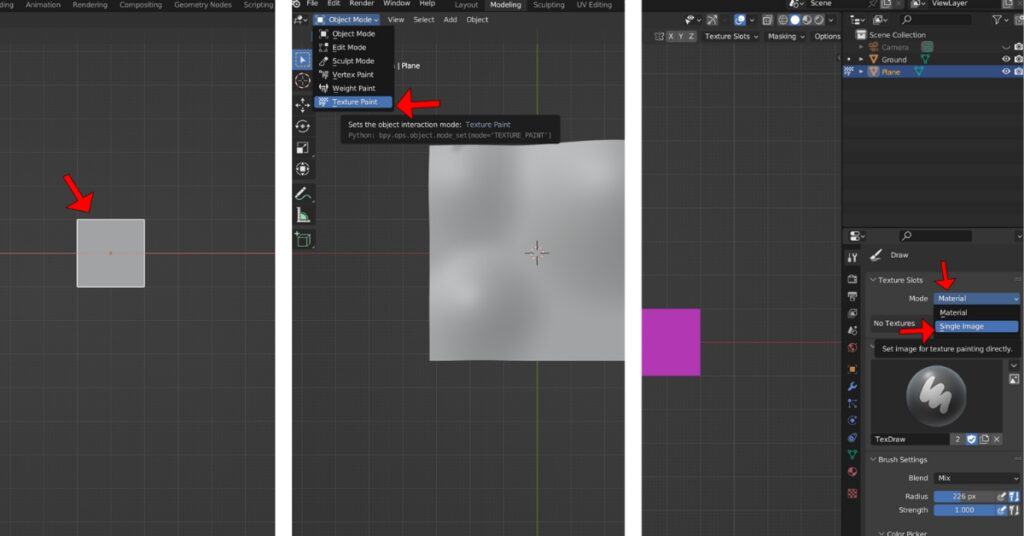Open the Mode dropdown showing Material
This screenshot has height=536, width=1024.
click(x=976, y=298)
